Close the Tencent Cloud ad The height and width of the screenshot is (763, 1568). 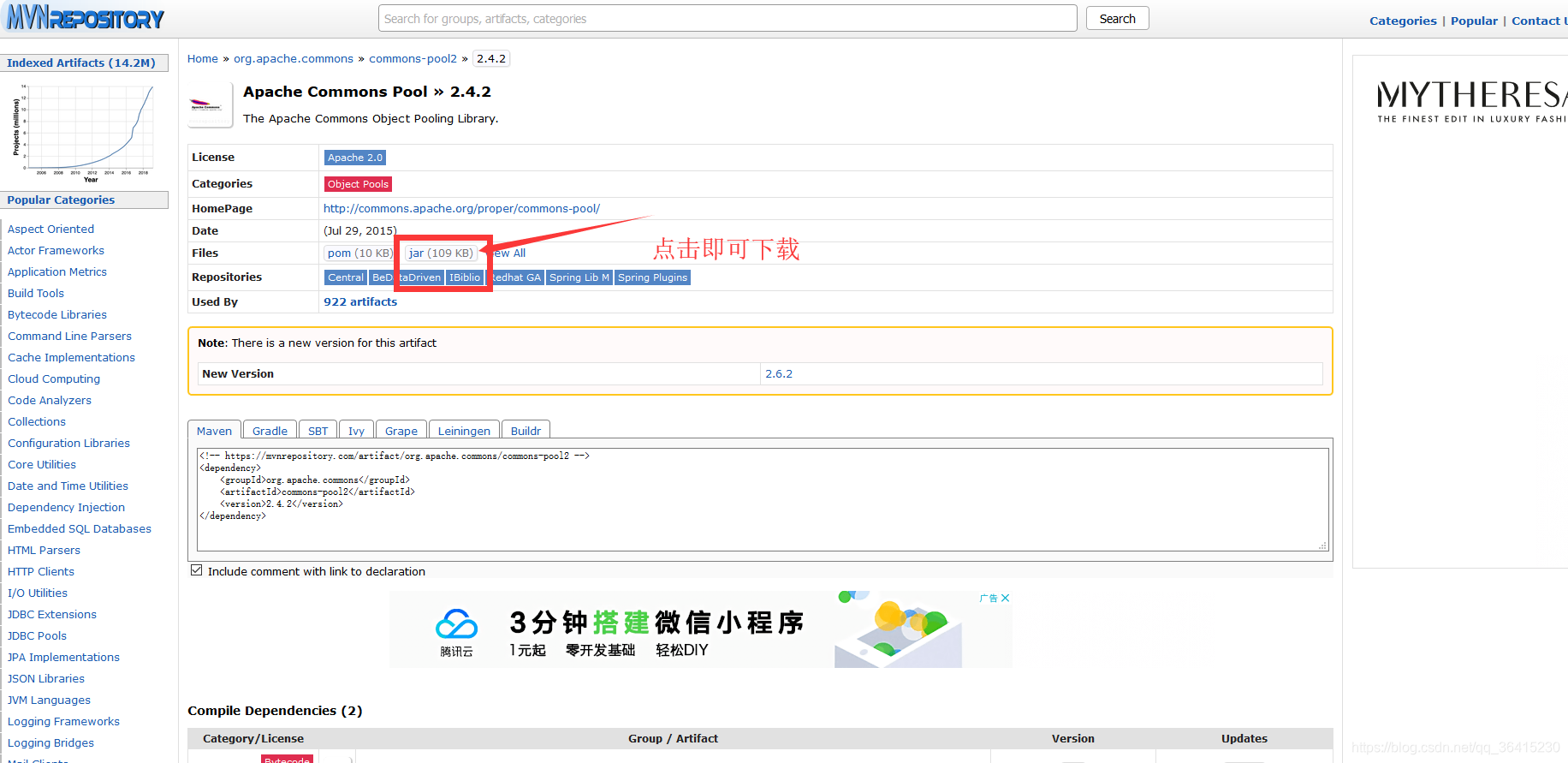click(1006, 598)
